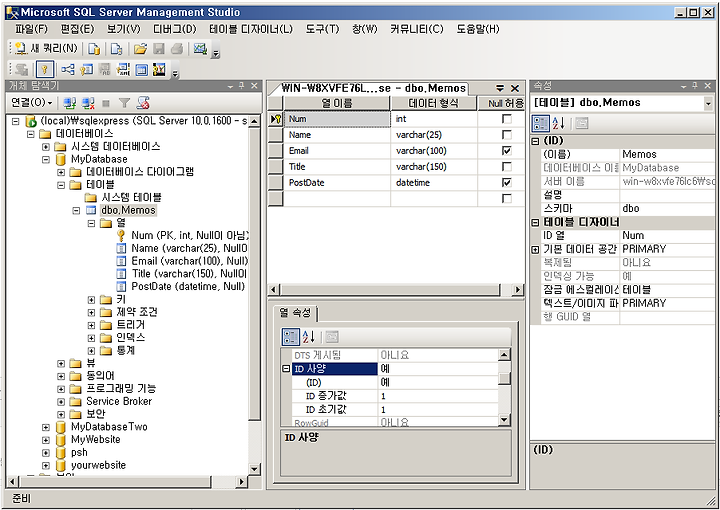The image size is (720, 510).
Task: Expand the MyDatabaseTwo database node
Action: point(46,427)
